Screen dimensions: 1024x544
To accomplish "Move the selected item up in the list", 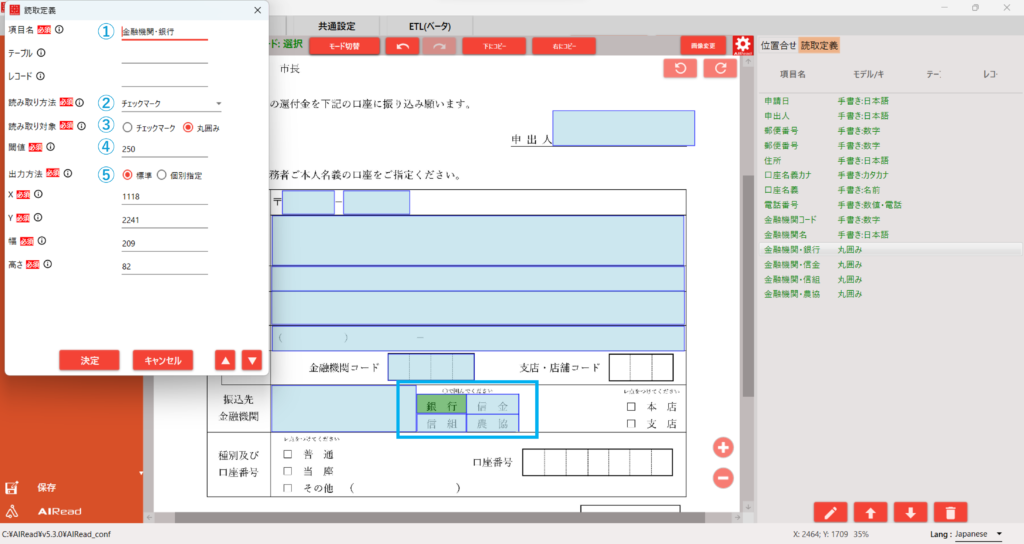I will [870, 513].
